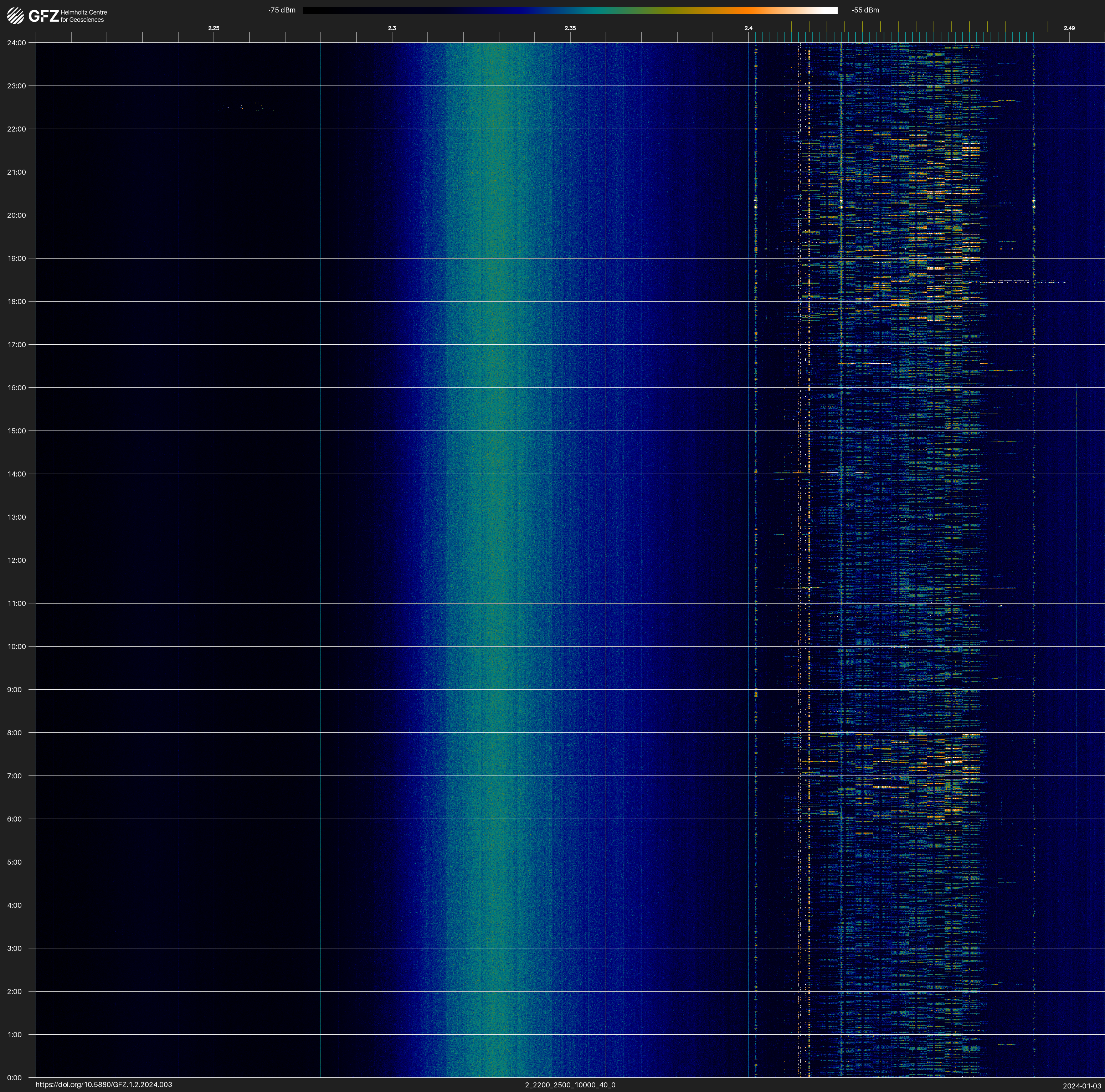Click the 0:00 time axis label
Screen dimensions: 1105x1092
tap(15, 1078)
